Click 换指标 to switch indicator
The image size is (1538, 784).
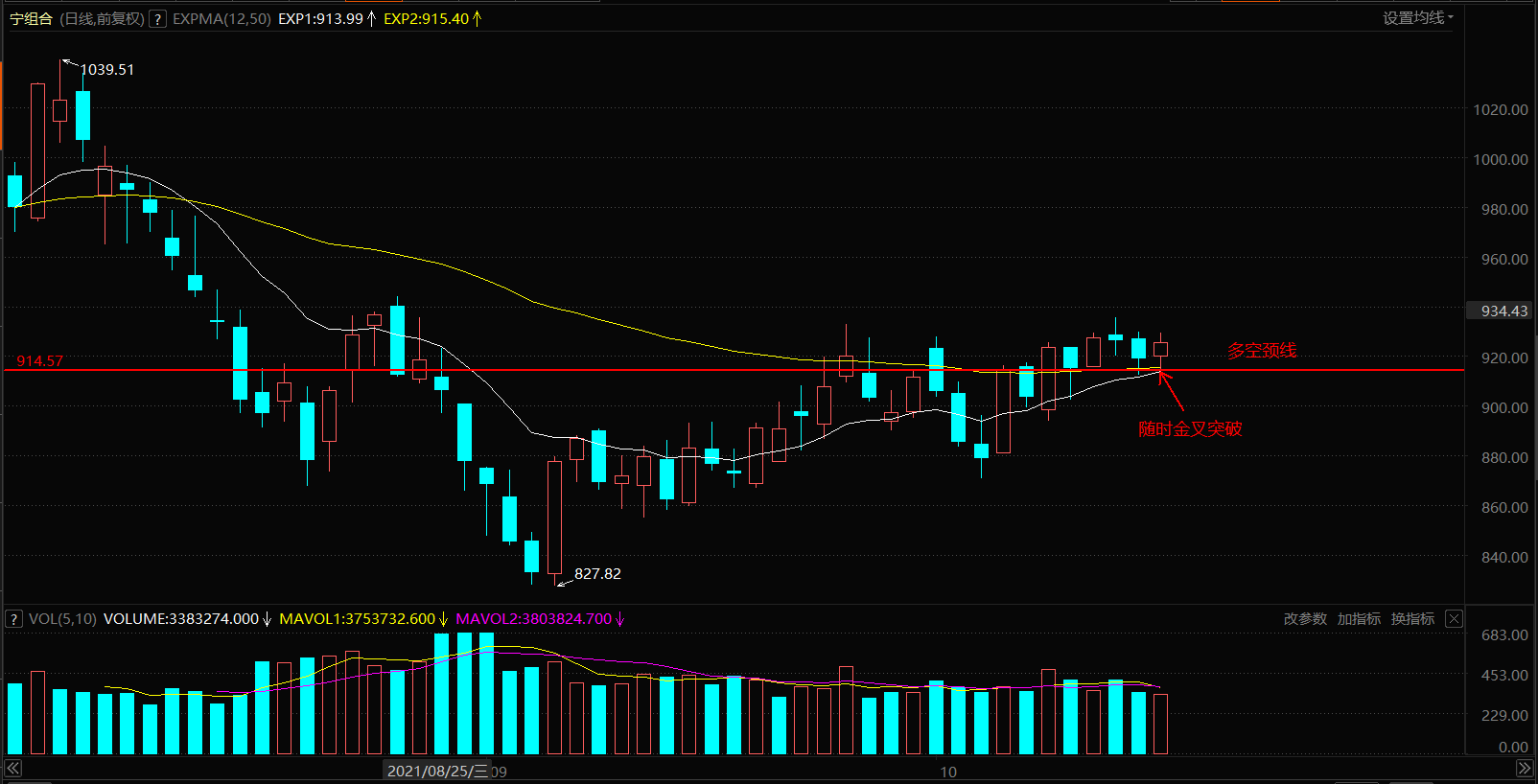pos(1412,619)
